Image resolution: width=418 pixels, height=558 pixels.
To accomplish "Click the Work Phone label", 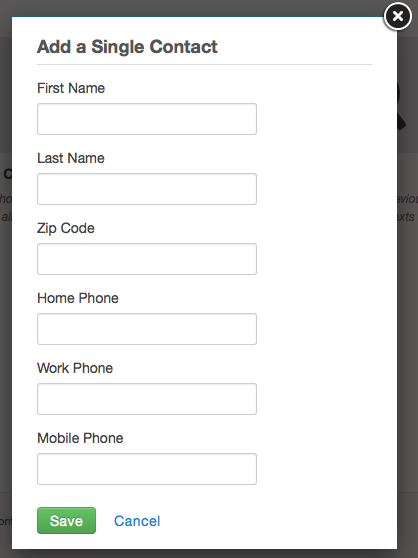I will (x=75, y=368).
